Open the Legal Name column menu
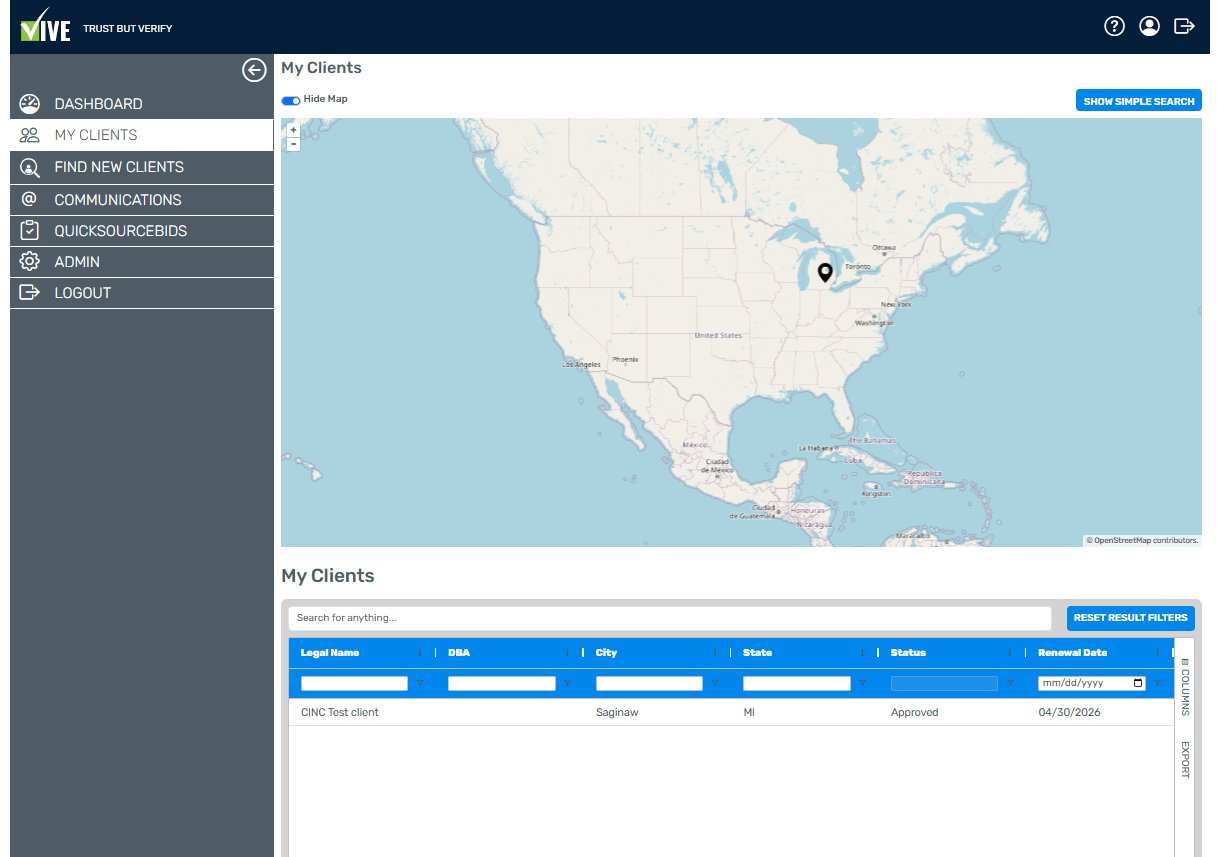Screen dimensions: 1217x857 (420, 653)
